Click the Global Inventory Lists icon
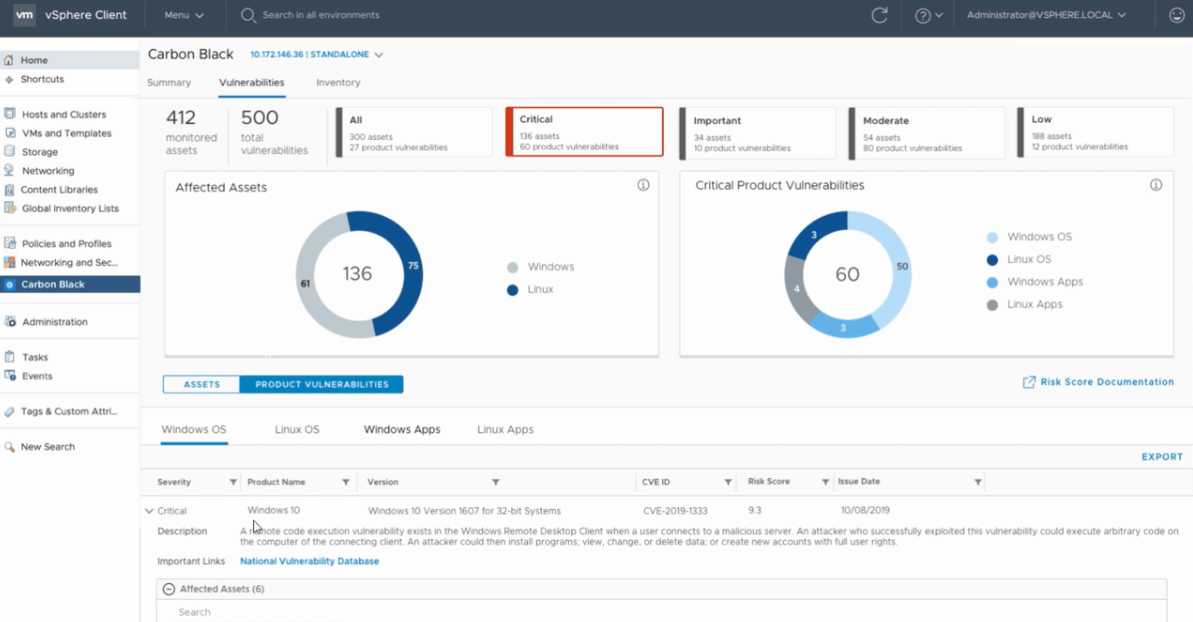The image size is (1193, 622). pyautogui.click(x=10, y=208)
